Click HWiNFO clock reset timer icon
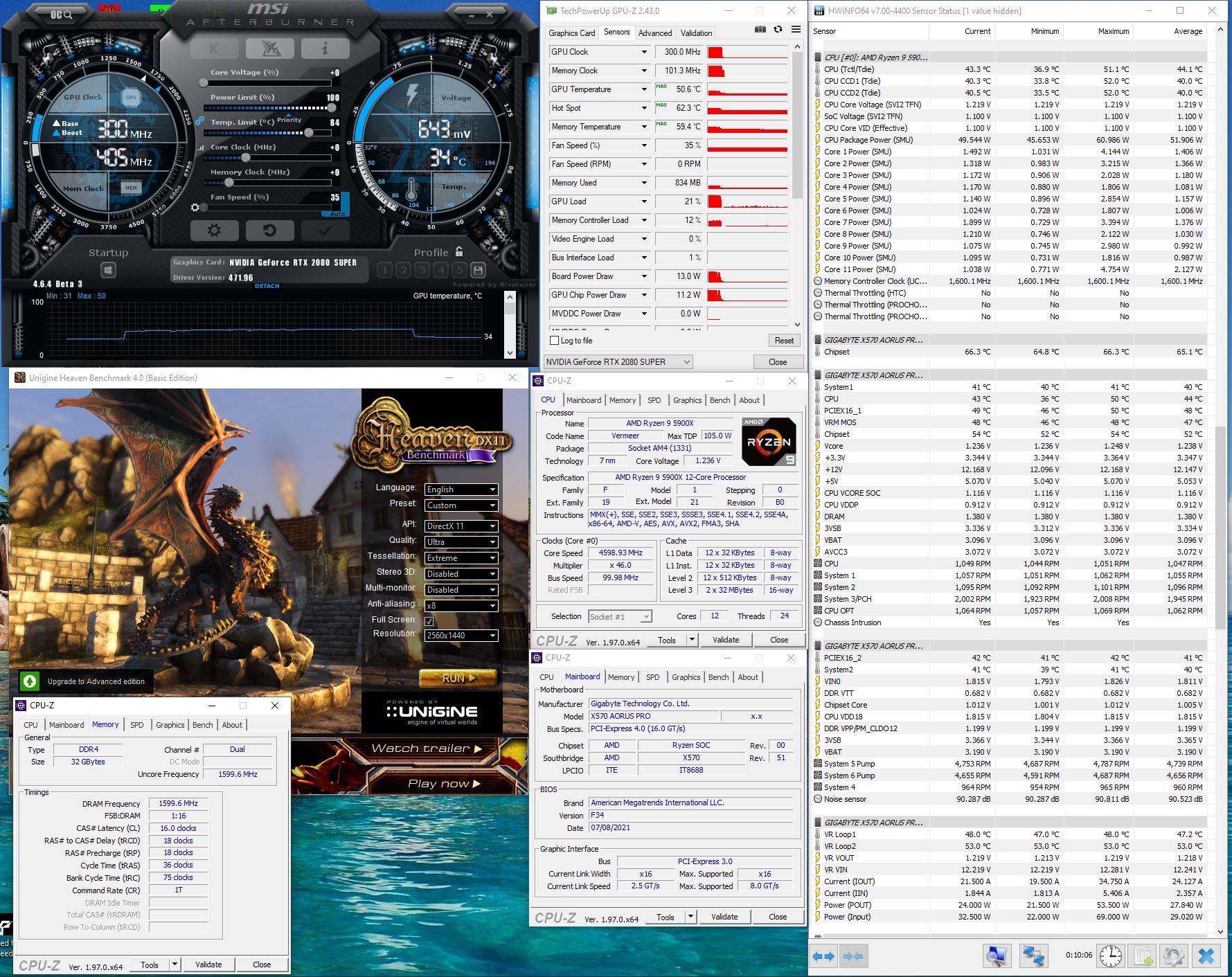The width and height of the screenshot is (1232, 977). click(1111, 956)
